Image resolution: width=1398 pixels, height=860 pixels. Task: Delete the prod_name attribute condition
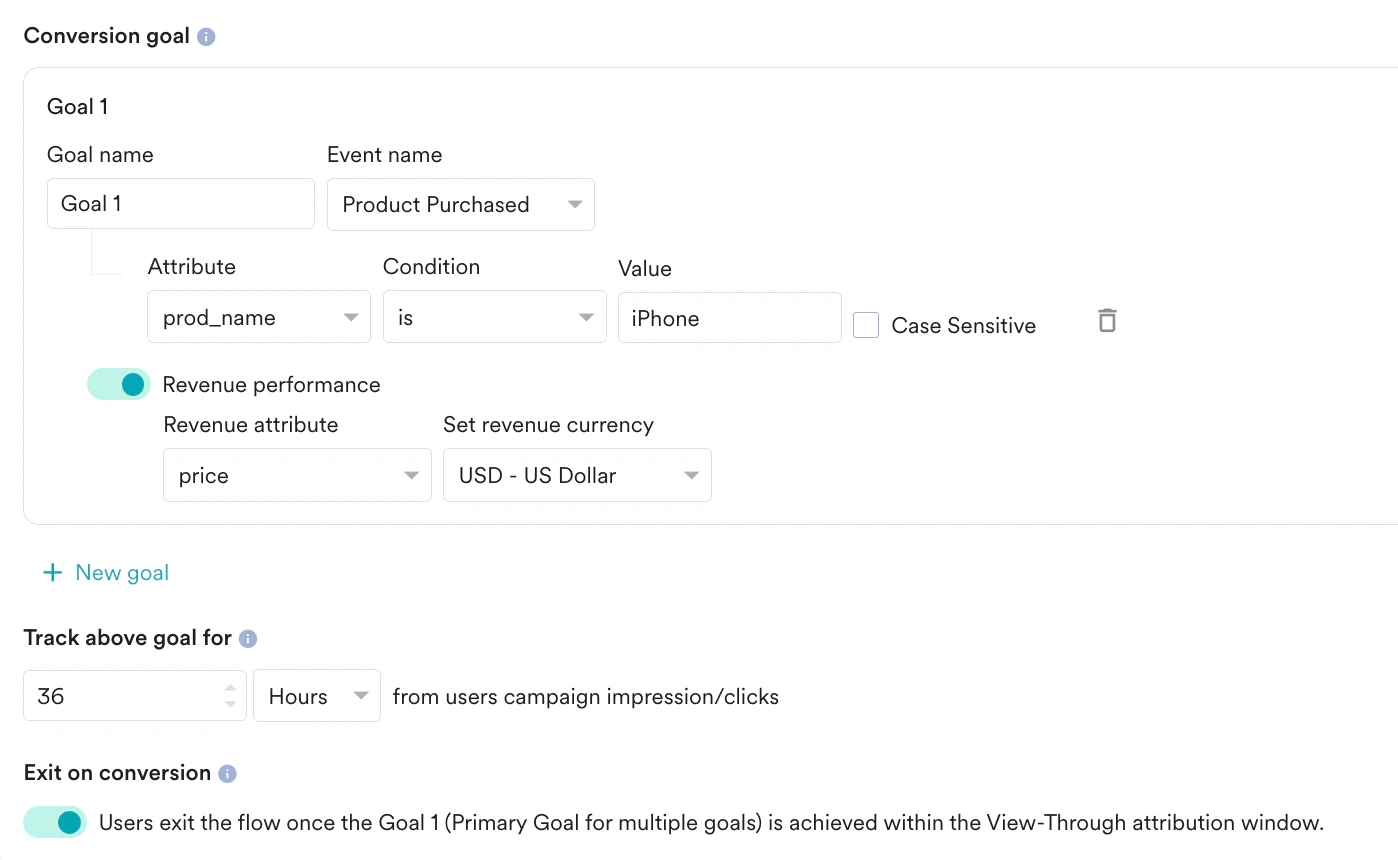(1106, 321)
